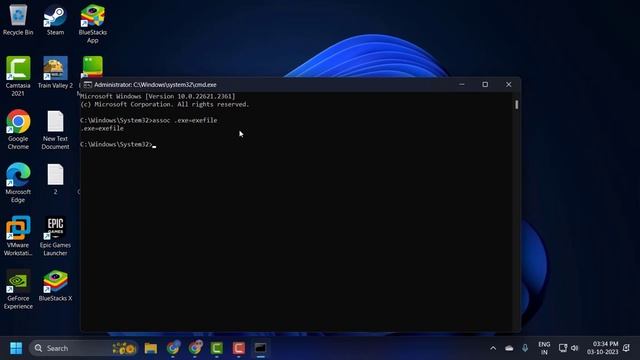Select the Steam desktop shortcut

pos(55,20)
